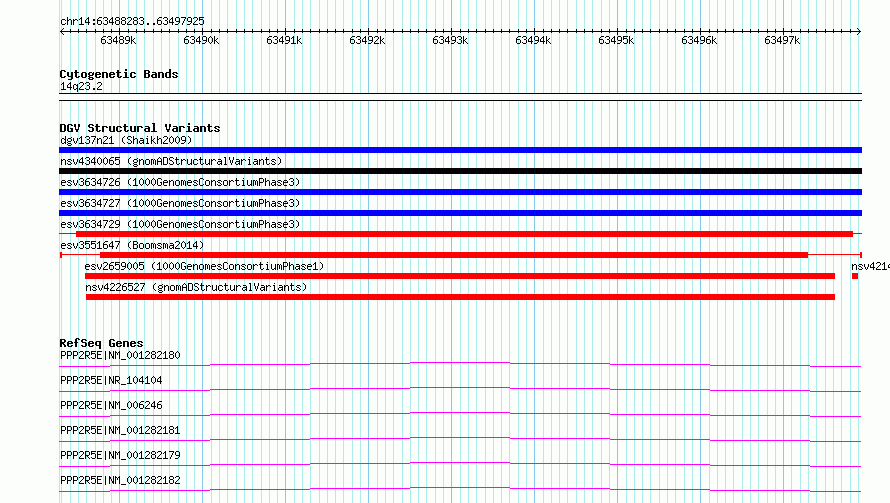Click the blue bar for dgv137n21
The image size is (890, 503).
[460, 150]
